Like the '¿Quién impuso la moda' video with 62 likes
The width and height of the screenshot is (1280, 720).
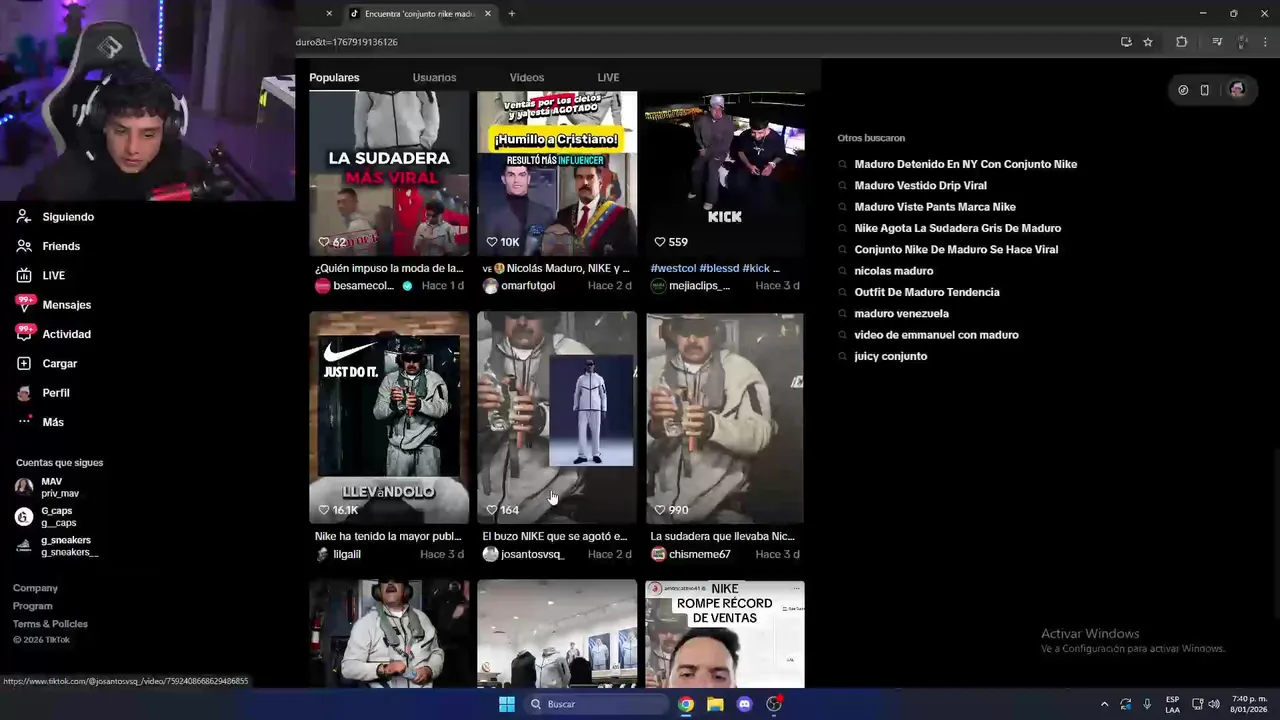tap(324, 242)
